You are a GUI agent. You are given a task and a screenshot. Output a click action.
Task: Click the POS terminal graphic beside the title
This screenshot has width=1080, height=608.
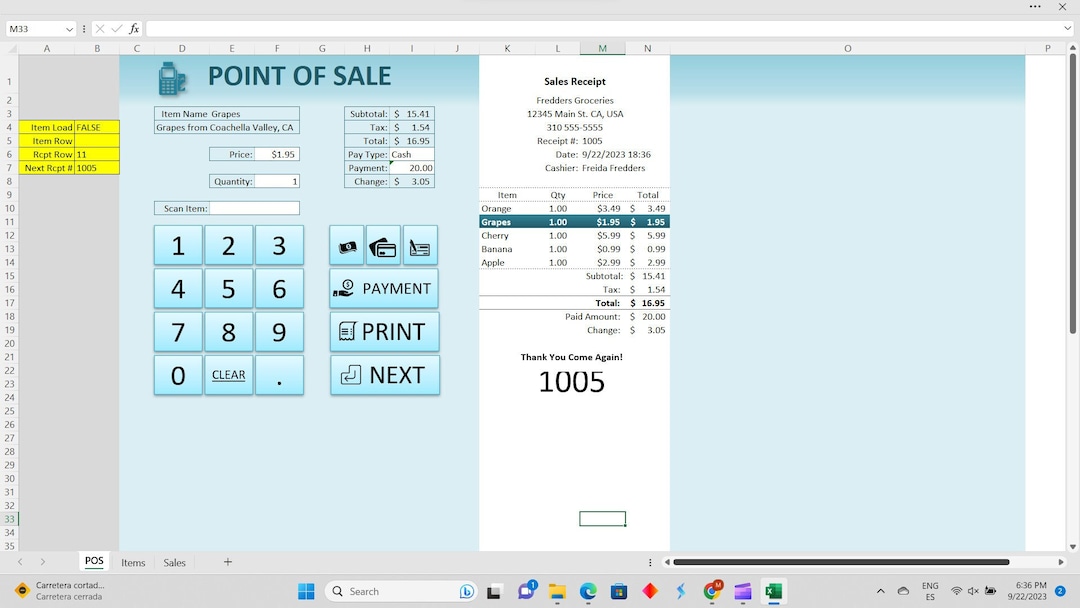pos(172,76)
